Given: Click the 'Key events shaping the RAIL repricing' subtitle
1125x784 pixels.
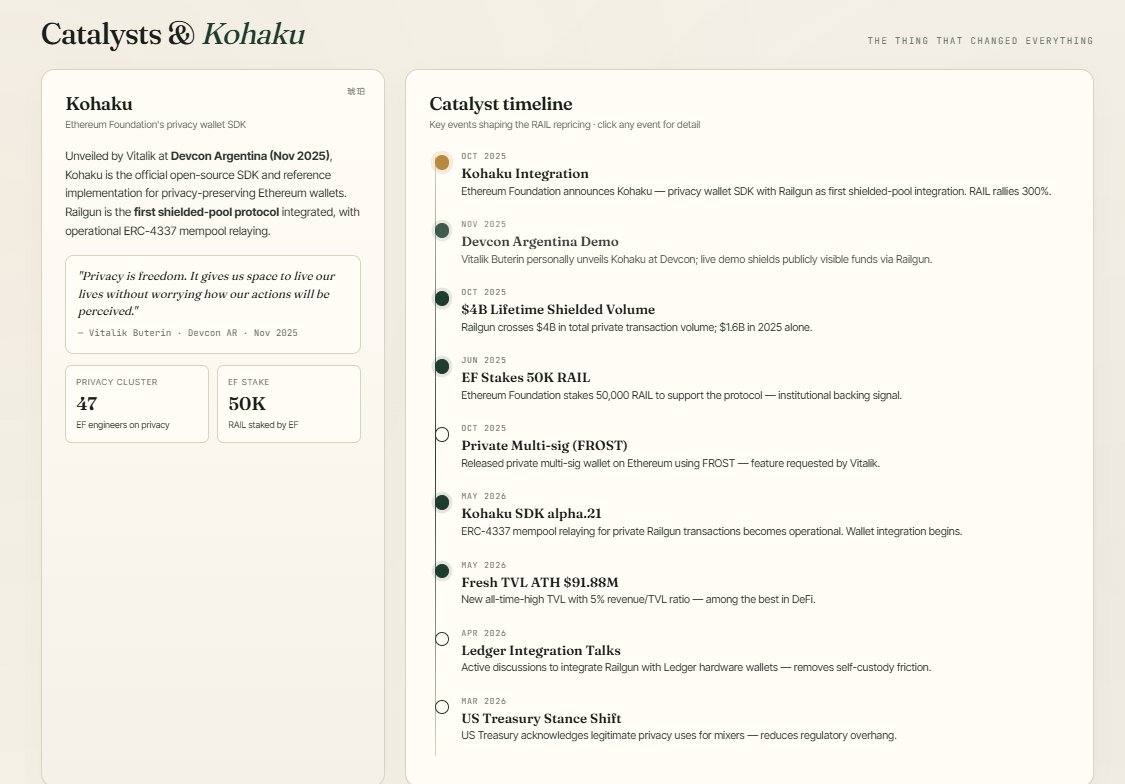Looking at the screenshot, I should (x=565, y=125).
